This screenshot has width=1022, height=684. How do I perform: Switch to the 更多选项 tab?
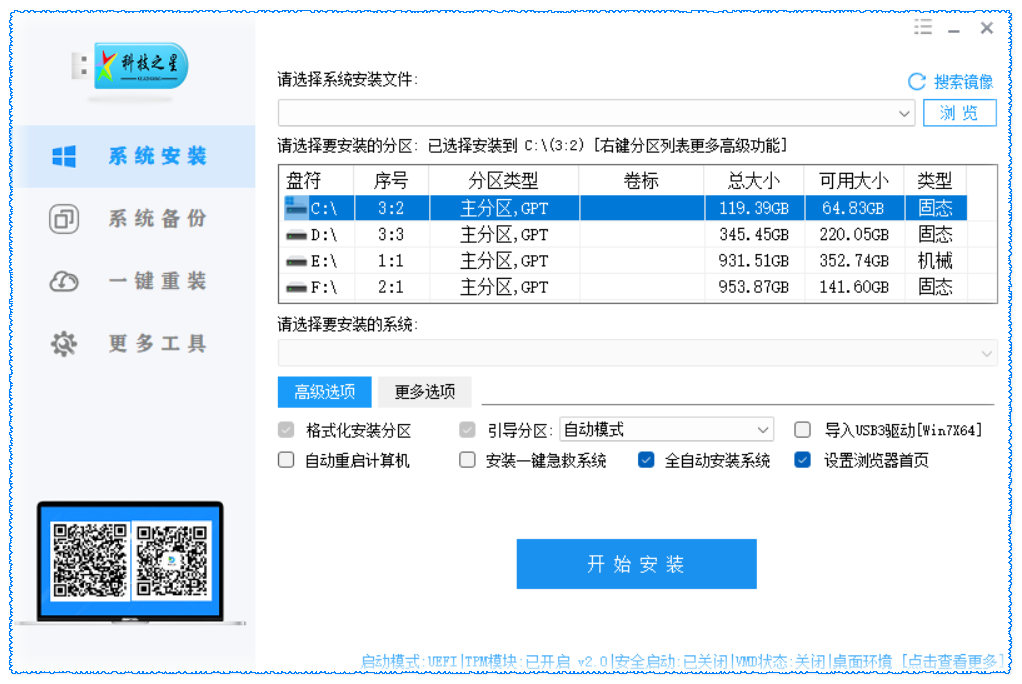425,392
